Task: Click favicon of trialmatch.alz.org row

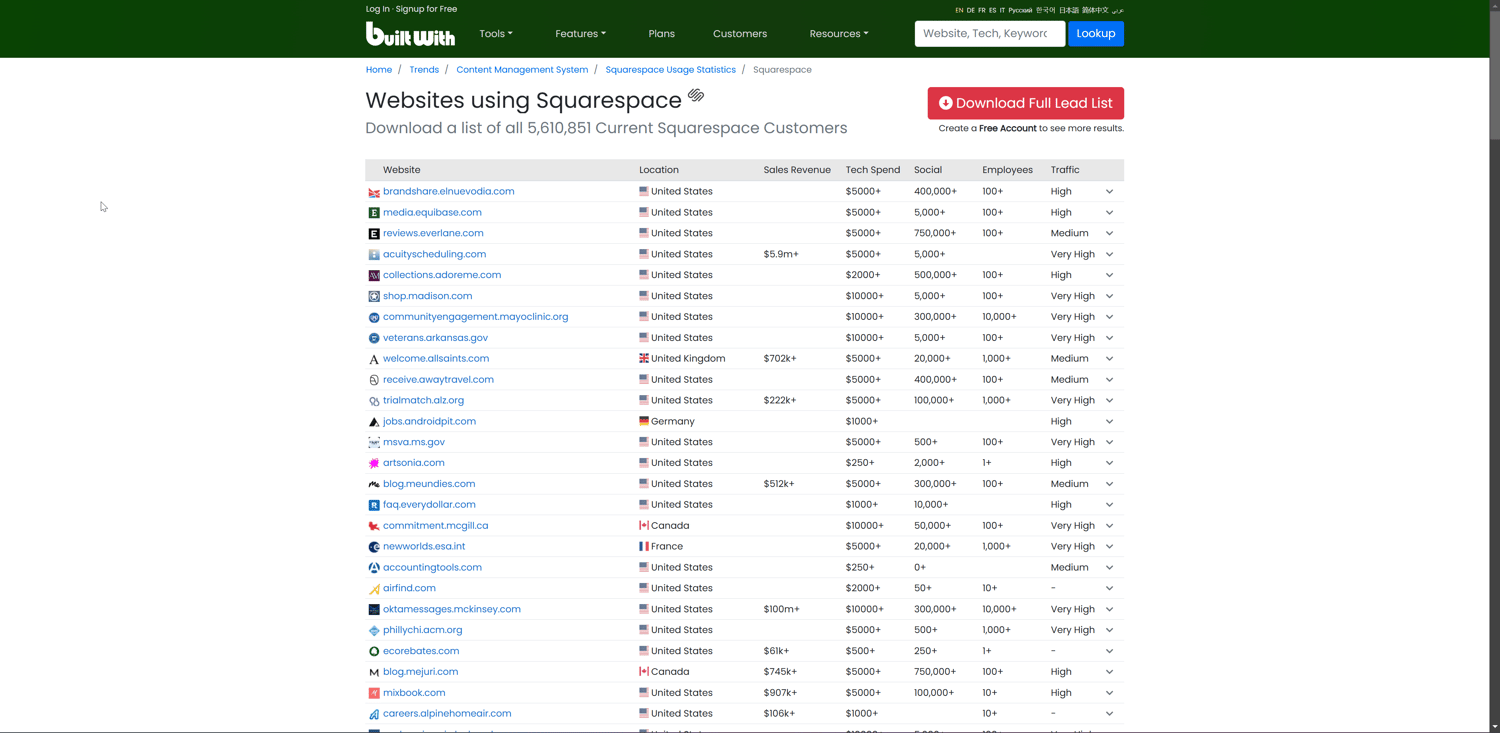Action: pyautogui.click(x=374, y=401)
